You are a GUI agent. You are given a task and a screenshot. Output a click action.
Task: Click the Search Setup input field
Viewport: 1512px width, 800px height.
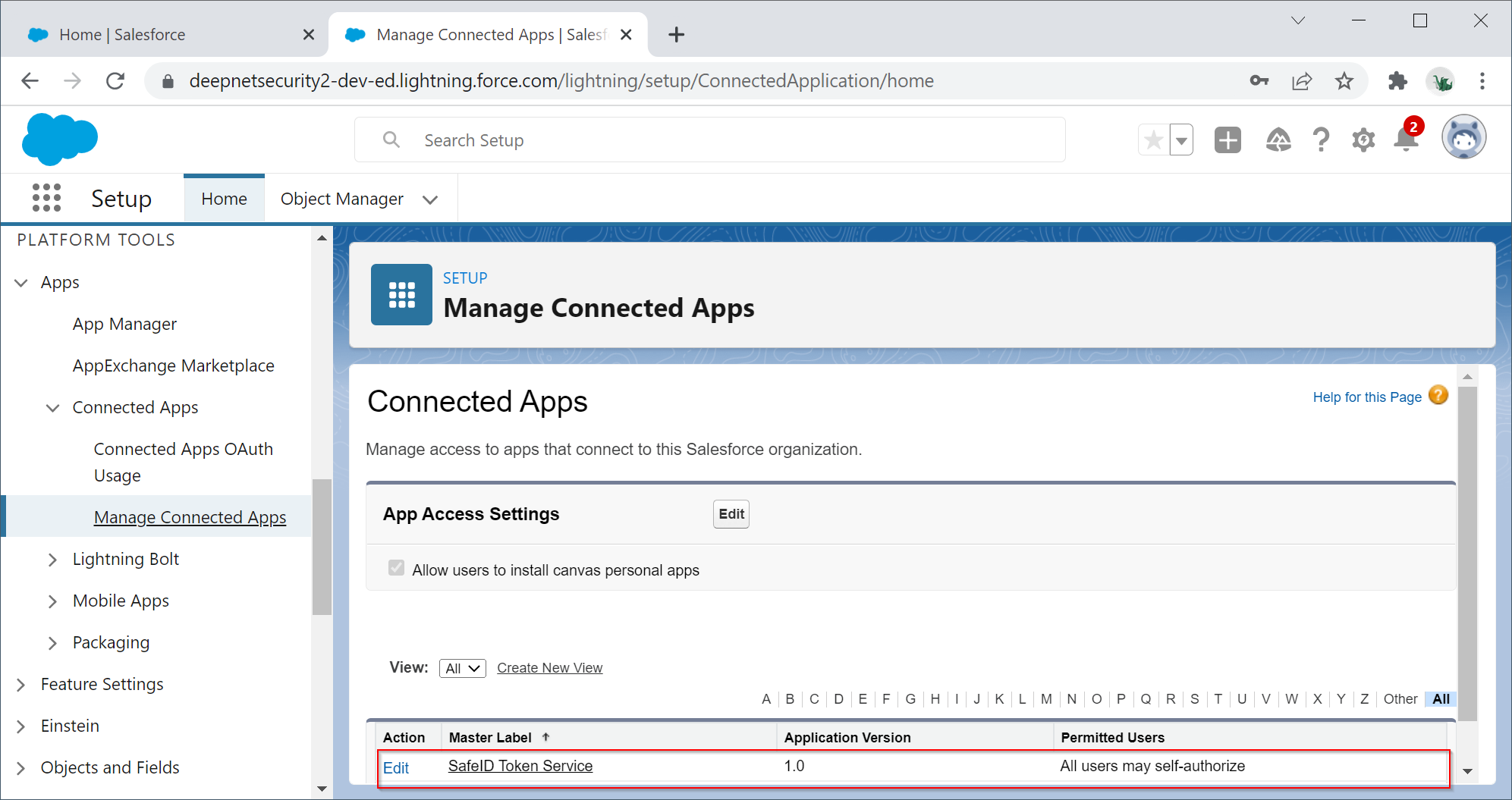[709, 140]
